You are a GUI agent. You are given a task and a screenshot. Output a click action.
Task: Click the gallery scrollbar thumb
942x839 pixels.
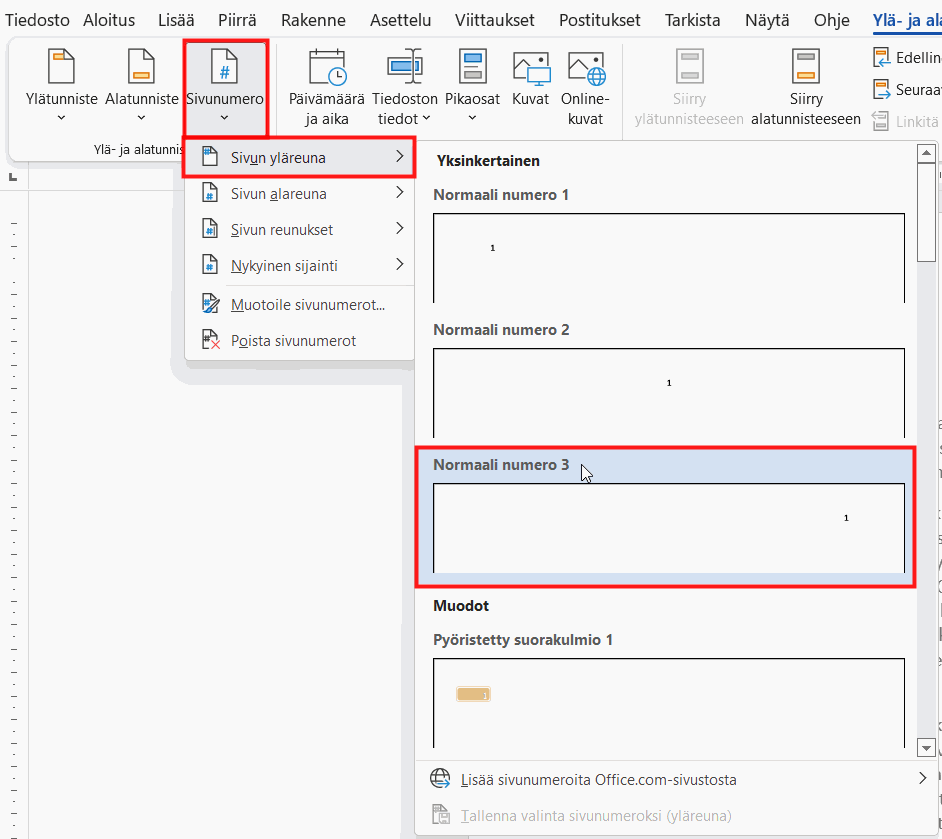pyautogui.click(x=926, y=213)
